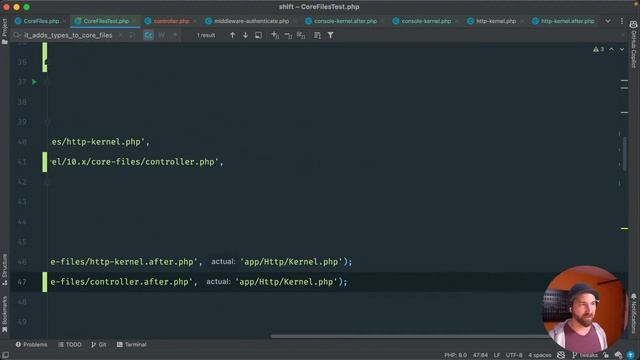Open Git branch widget in status bar
This screenshot has width=640, height=360.
point(585,356)
